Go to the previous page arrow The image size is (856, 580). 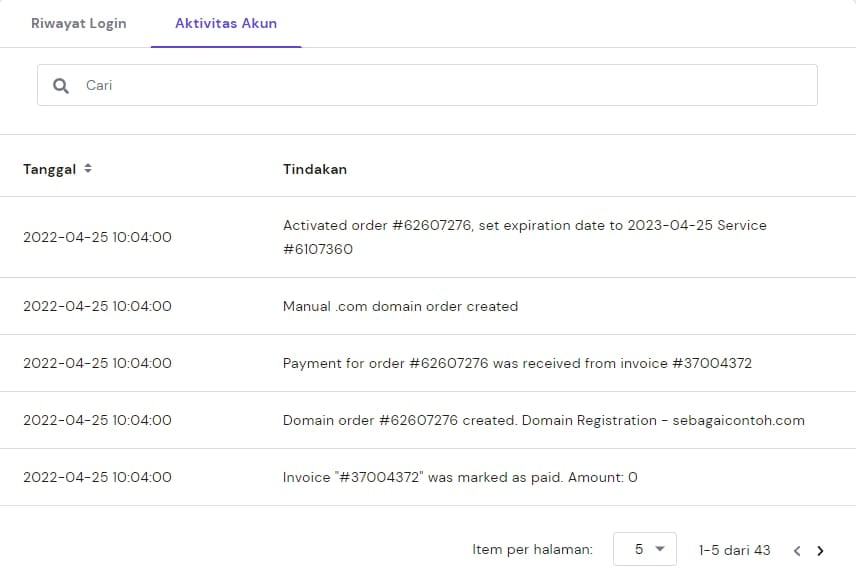[797, 550]
